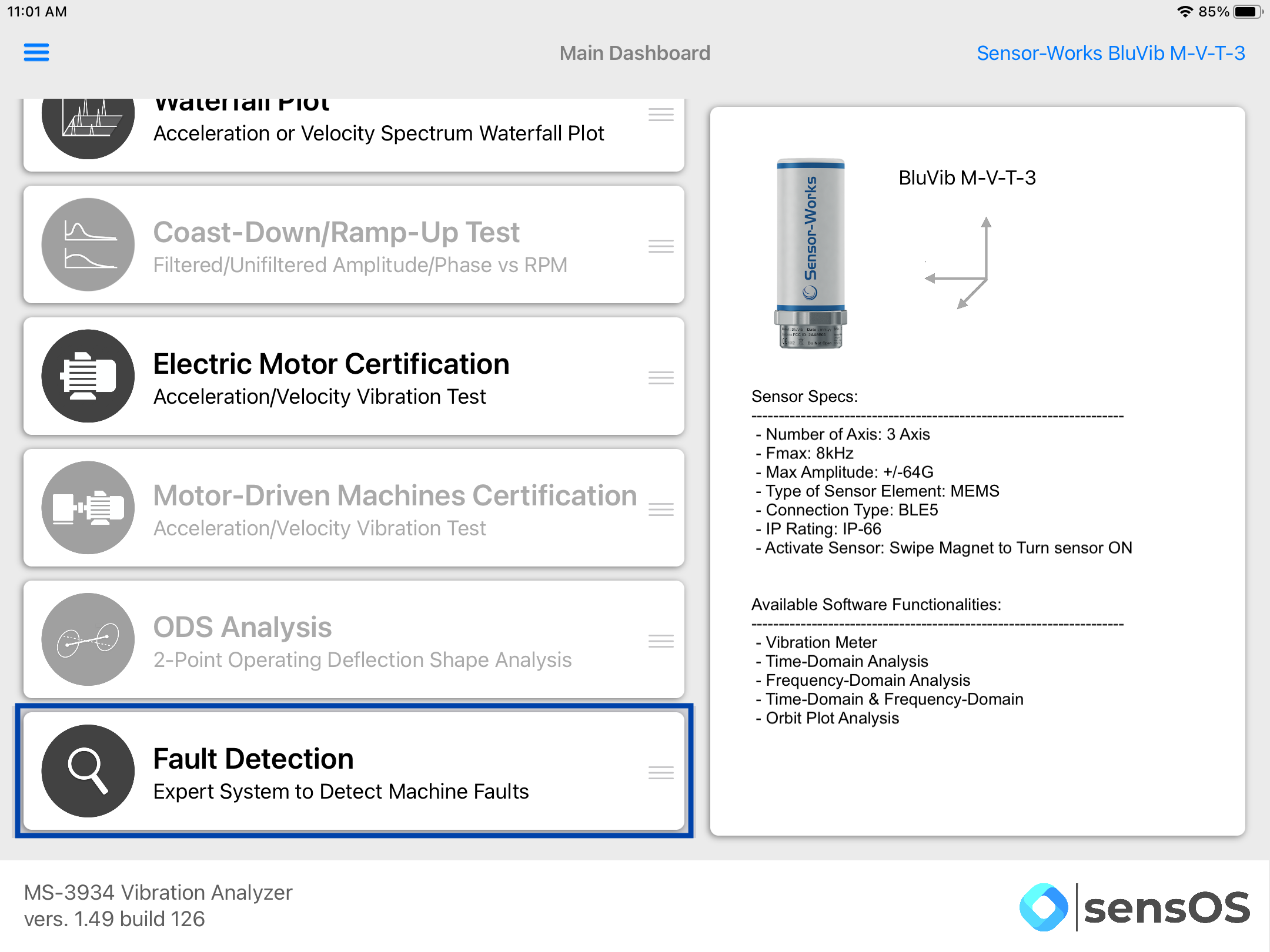The height and width of the screenshot is (952, 1270).
Task: Tap 'BluVib M-V-T-3' heading in sensor panel
Action: (x=967, y=177)
